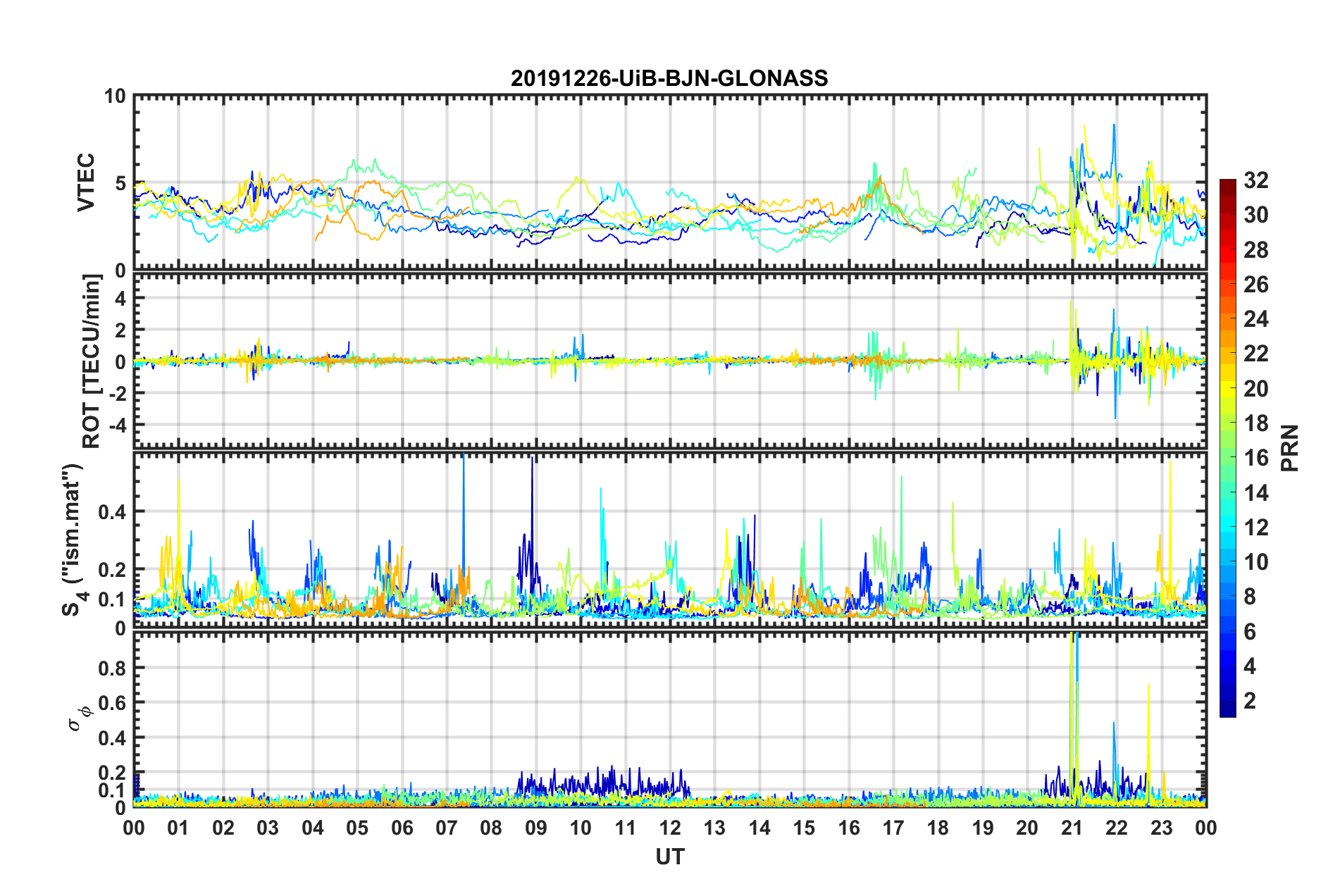Click the x-axis tick label 07

coord(447,828)
